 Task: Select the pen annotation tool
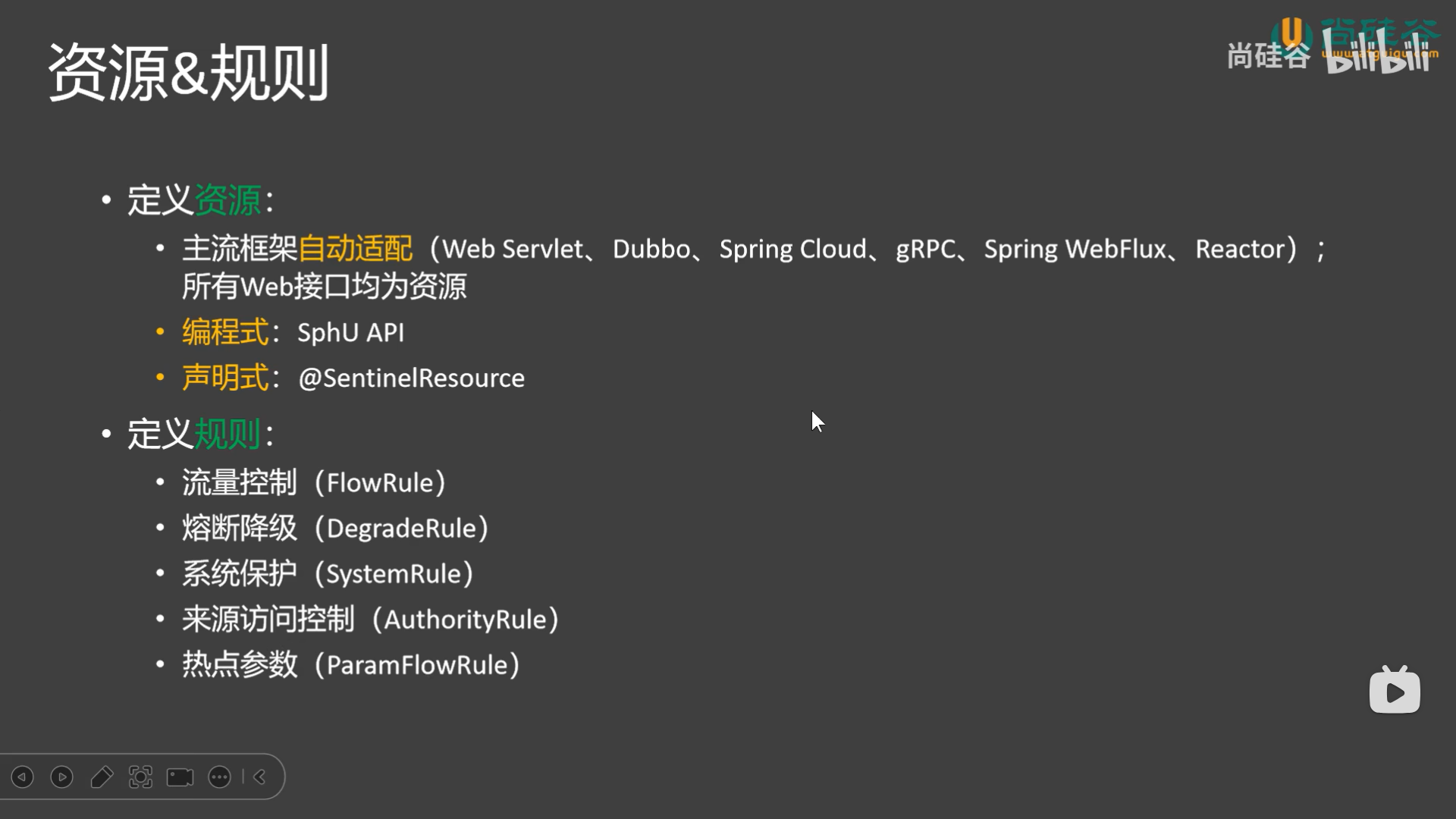[x=102, y=777]
